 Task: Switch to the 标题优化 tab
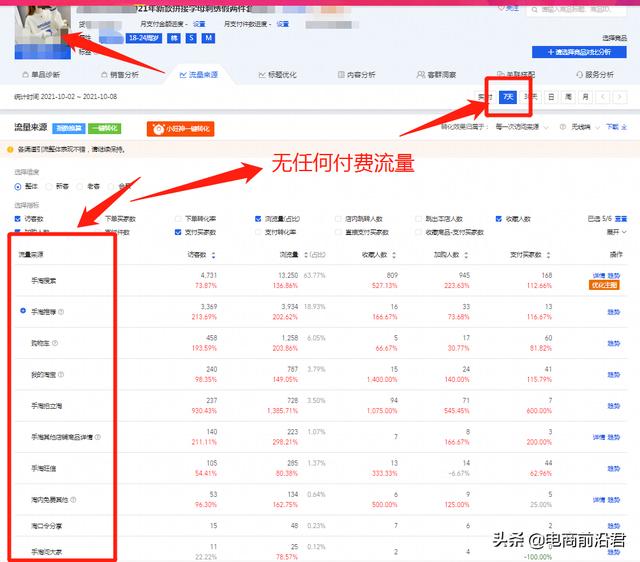pyautogui.click(x=277, y=75)
